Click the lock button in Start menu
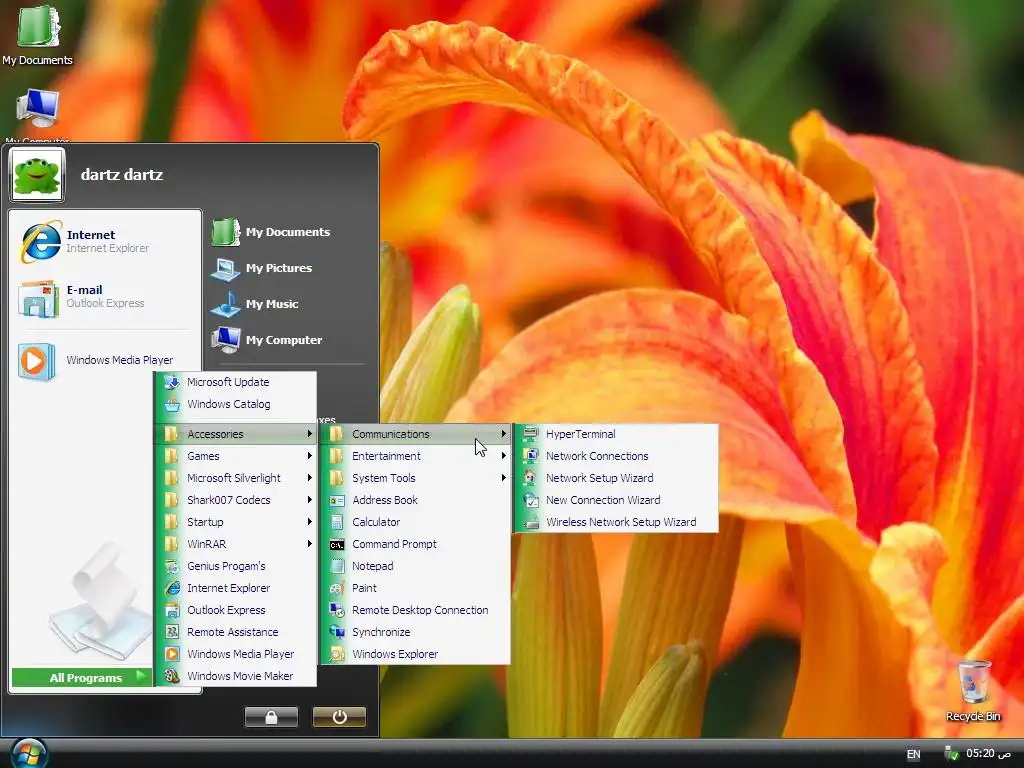The width and height of the screenshot is (1024, 768). coord(271,717)
